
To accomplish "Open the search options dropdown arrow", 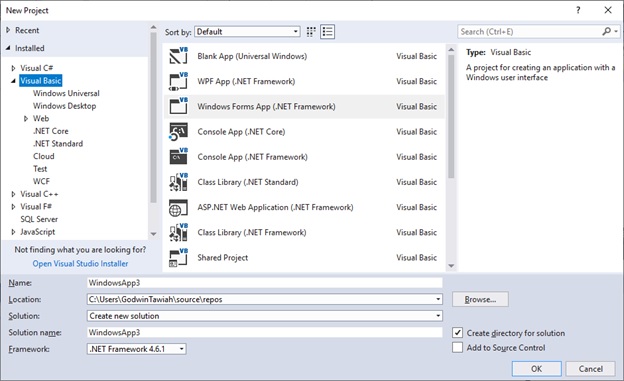I will point(616,31).
